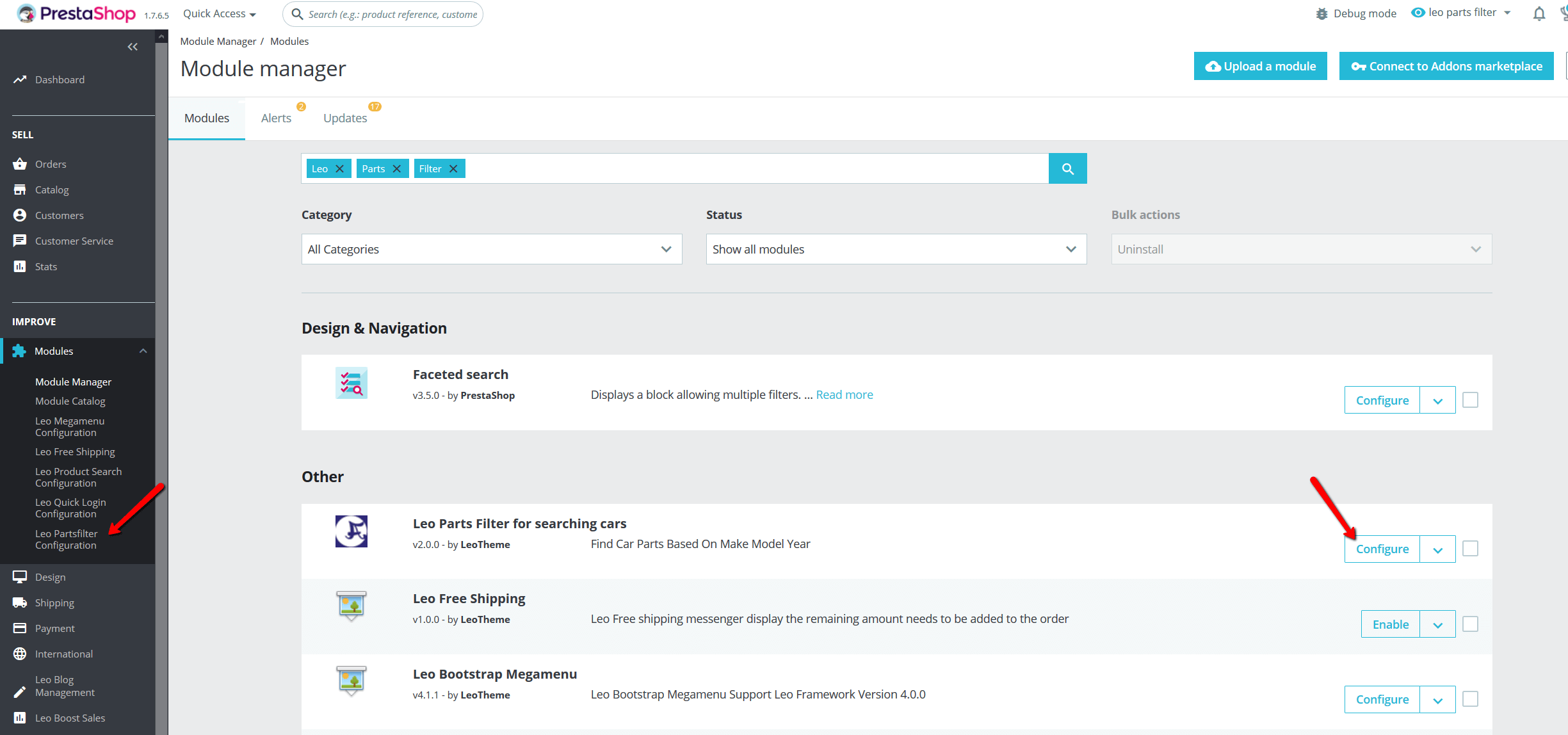Click the Leo Free Shipping module icon
This screenshot has height=735, width=1568.
tap(352, 606)
